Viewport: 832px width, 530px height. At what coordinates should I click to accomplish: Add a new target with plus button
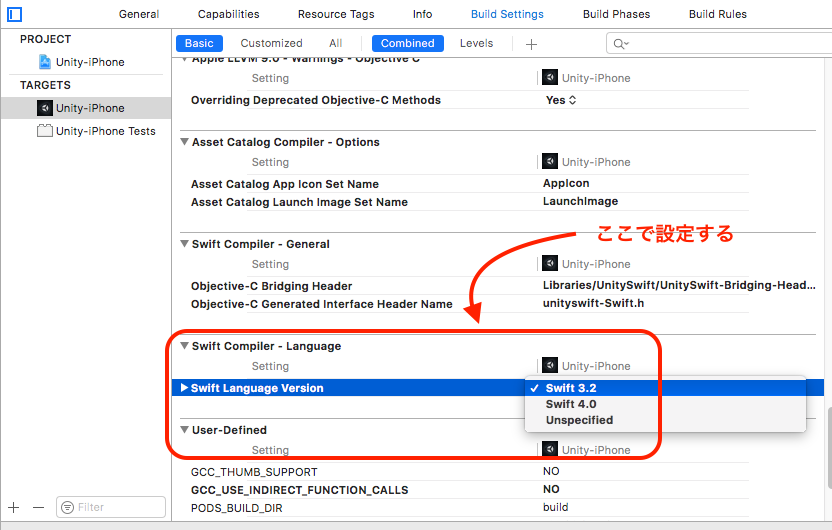tap(14, 508)
